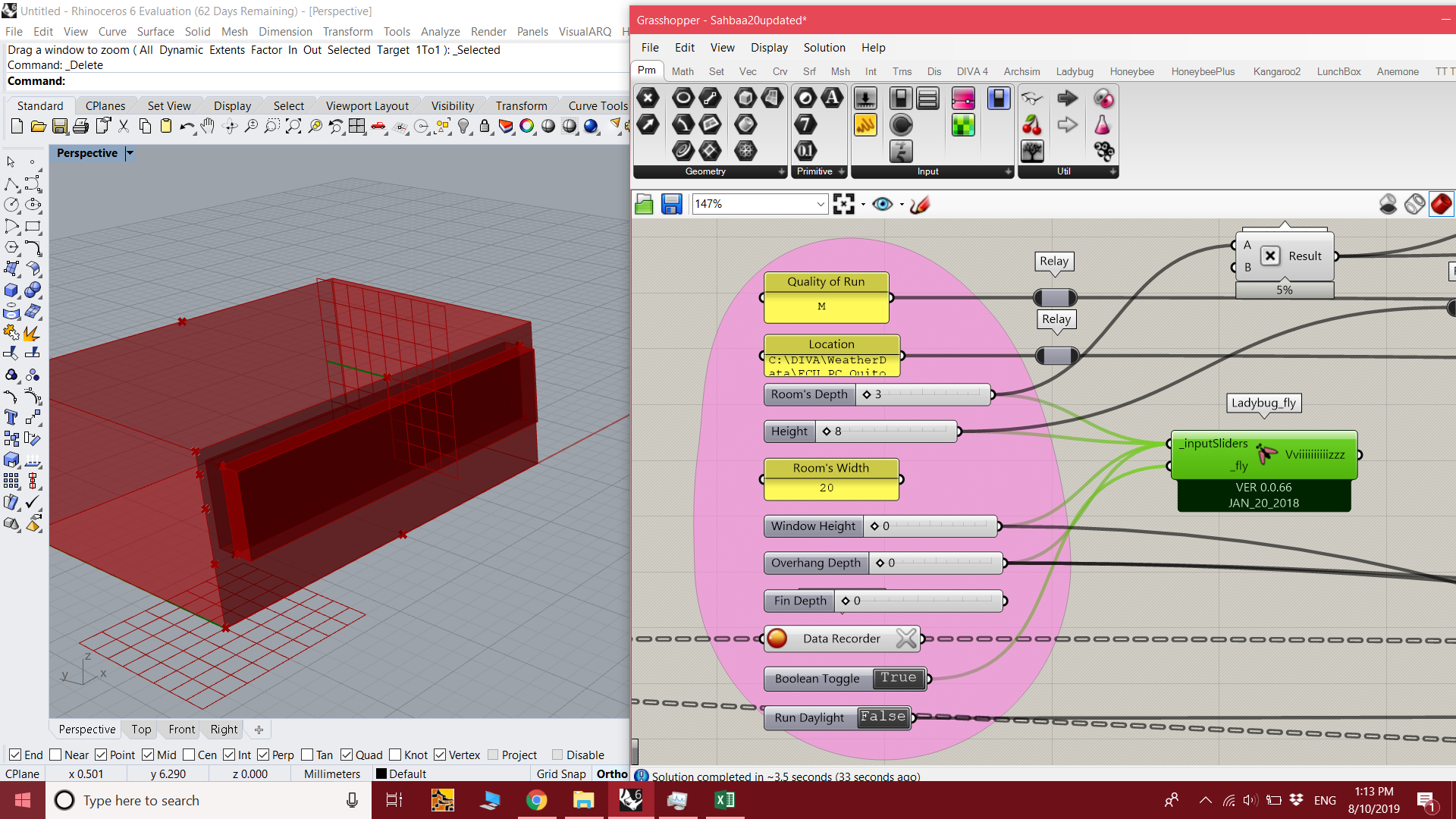
Task: Select the Text primitive 'A' icon
Action: click(x=833, y=98)
